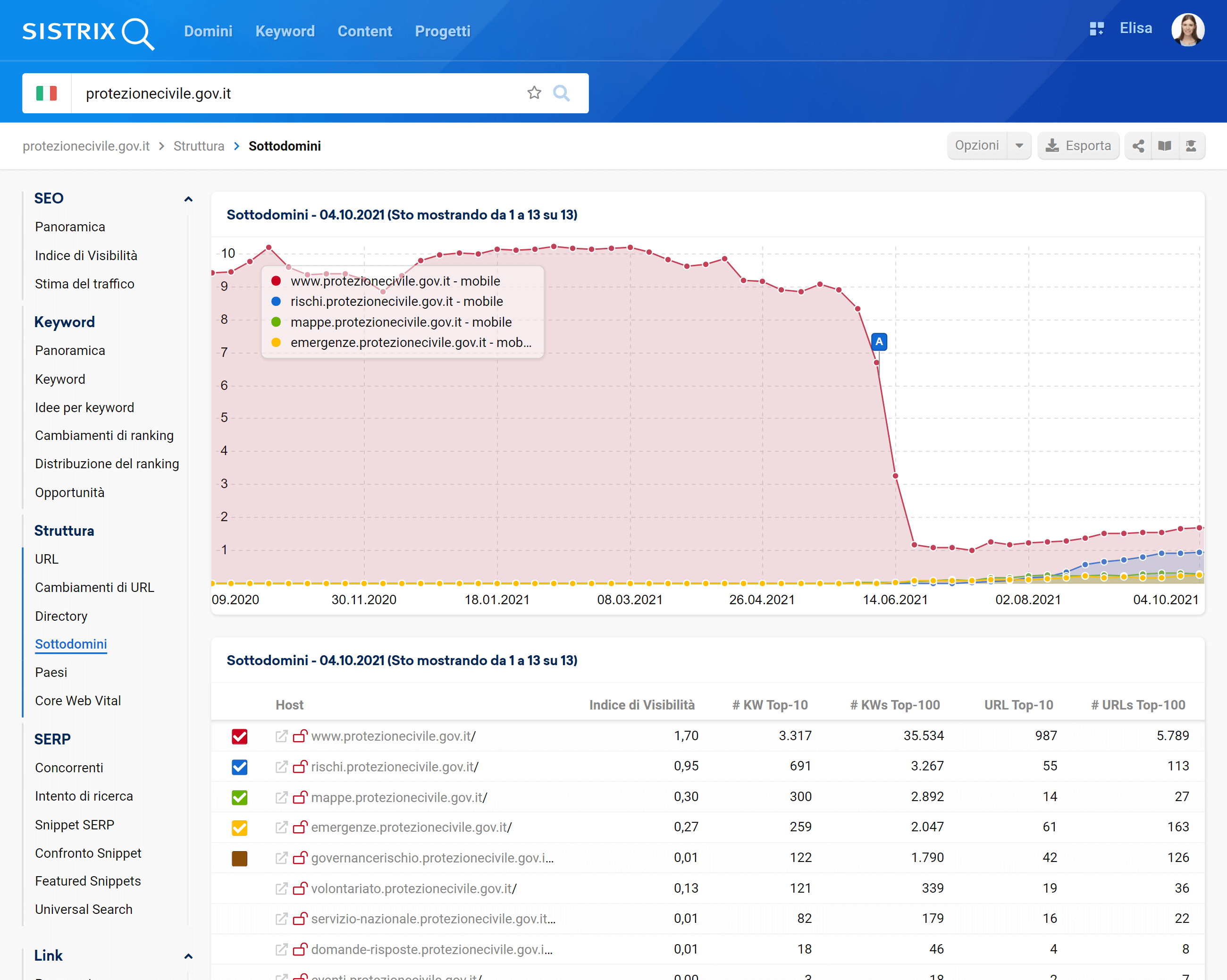Viewport: 1227px width, 980px height.
Task: Open Directory in Struttura sidebar
Action: (61, 617)
